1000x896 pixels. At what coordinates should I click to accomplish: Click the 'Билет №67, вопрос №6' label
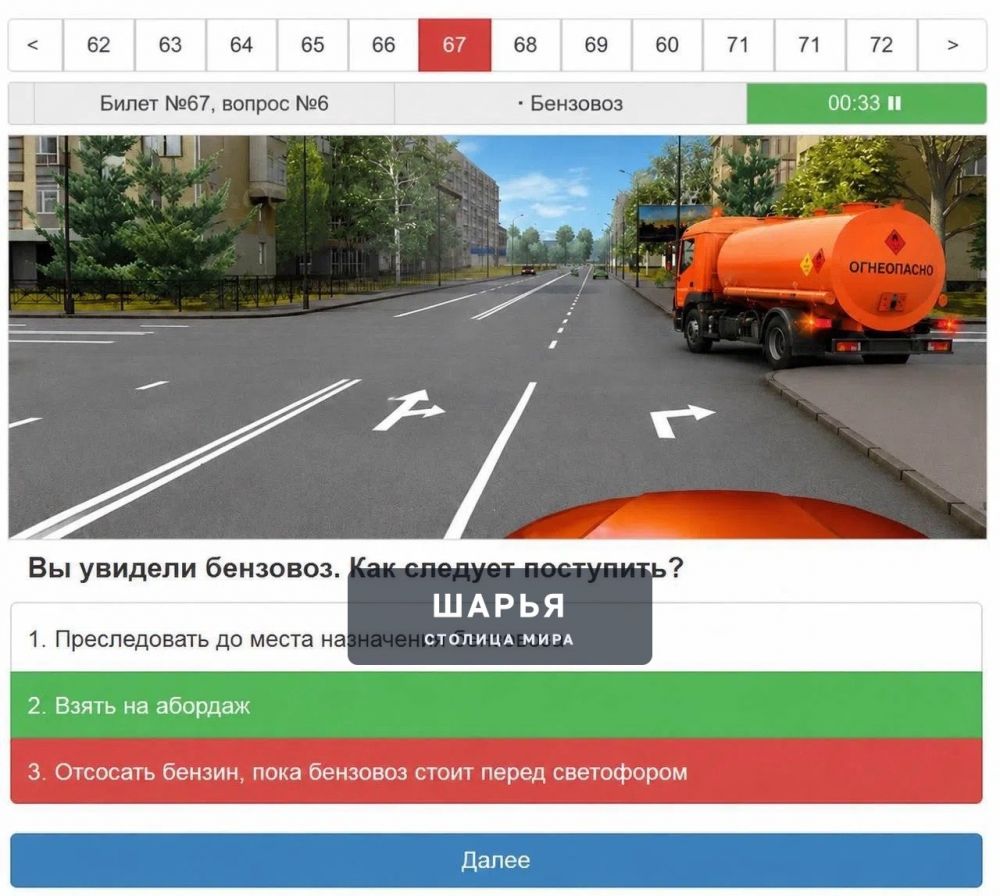214,103
